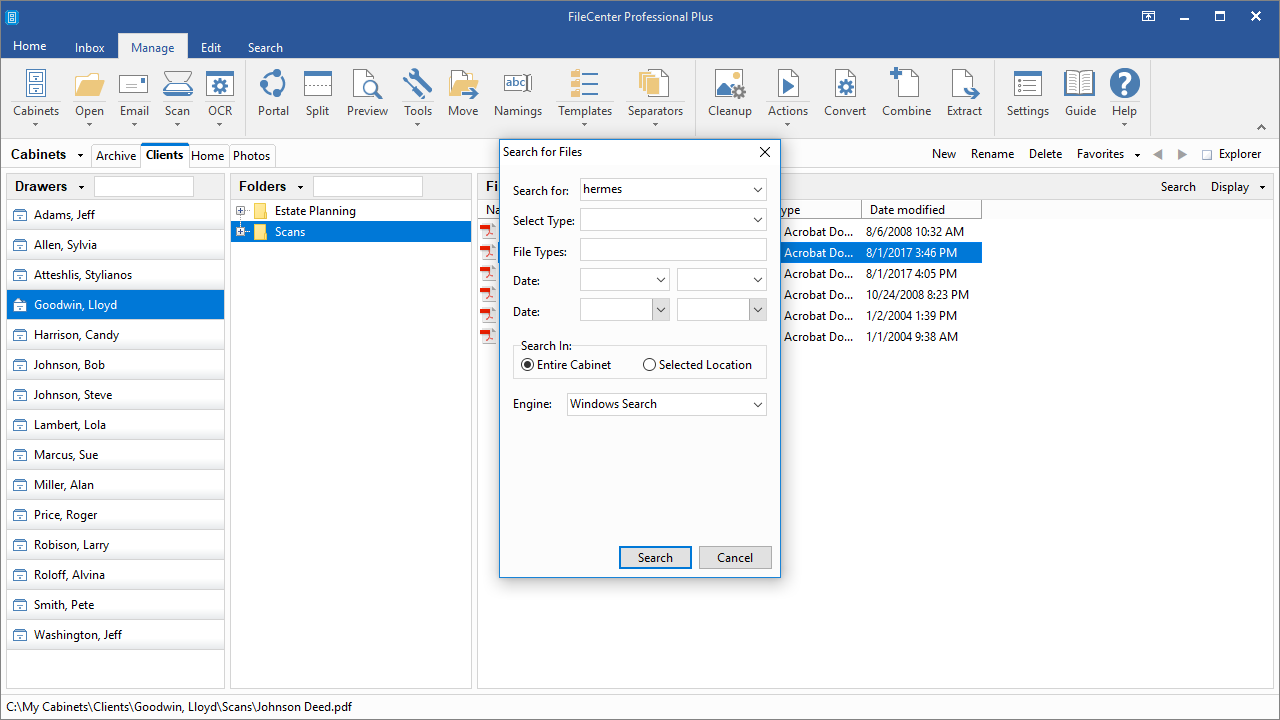
Task: Select the Selected Location radio button
Action: tap(649, 364)
